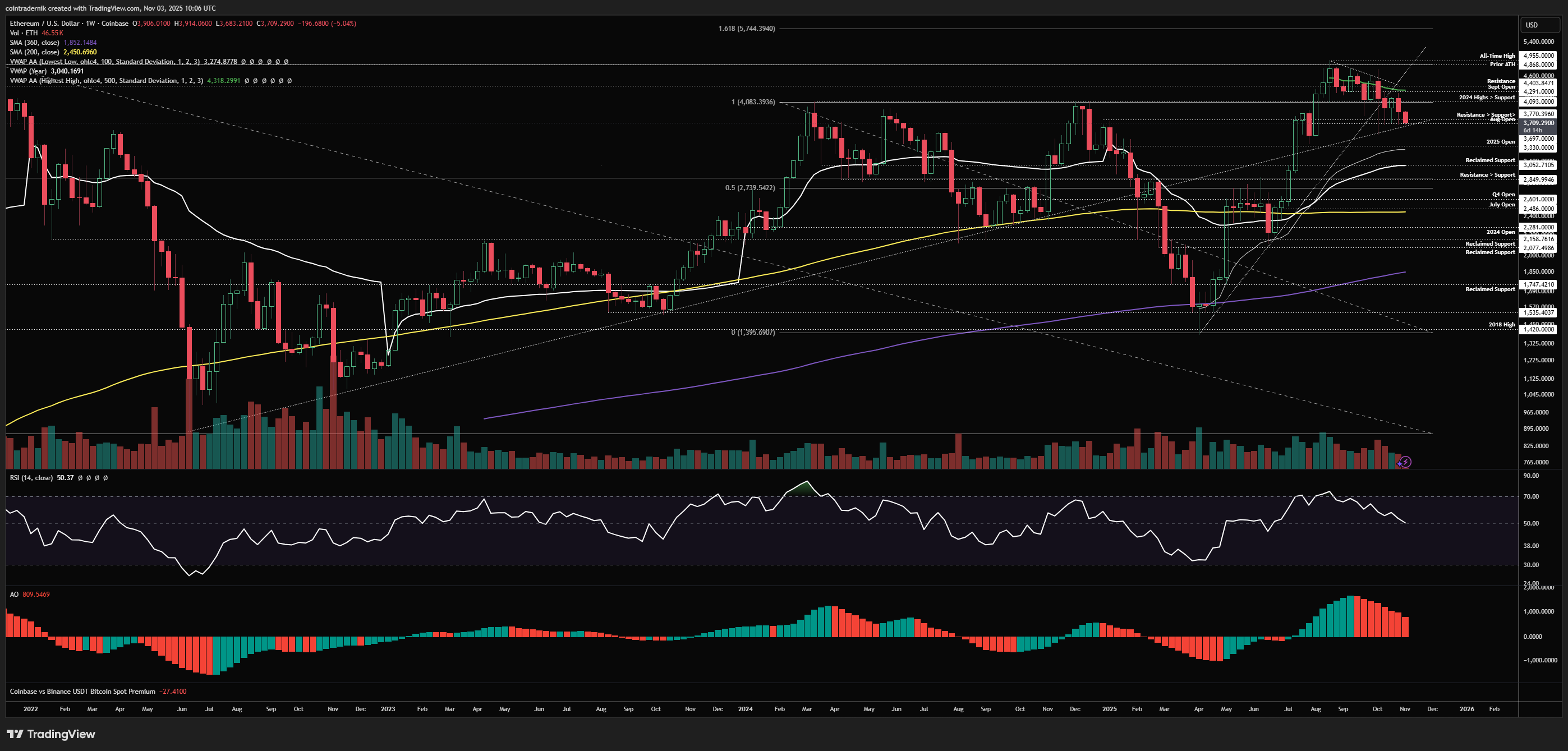Click the 2025 label on time axis
Image resolution: width=1568 pixels, height=751 pixels.
1109,709
